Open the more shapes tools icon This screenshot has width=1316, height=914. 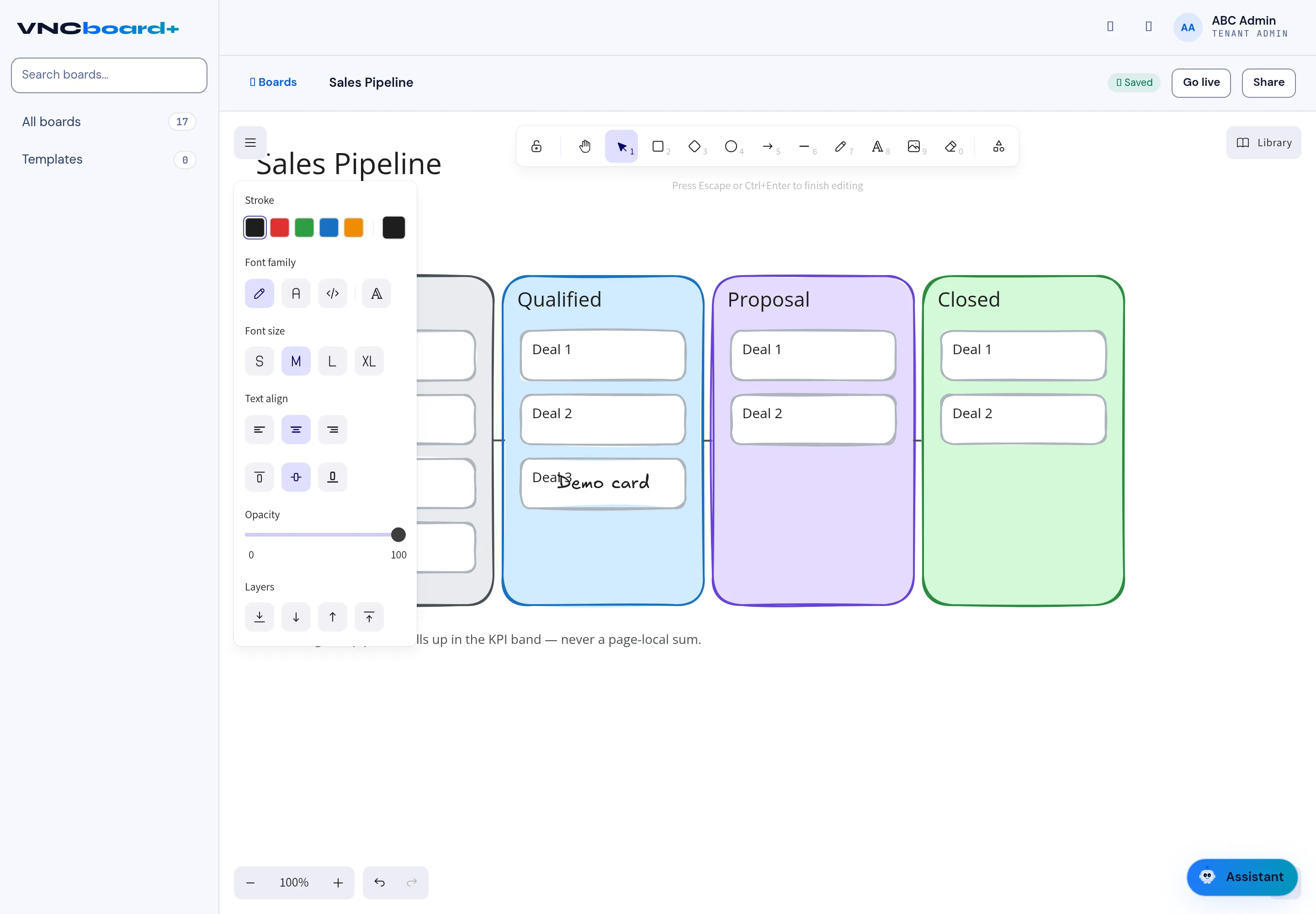pyautogui.click(x=999, y=147)
